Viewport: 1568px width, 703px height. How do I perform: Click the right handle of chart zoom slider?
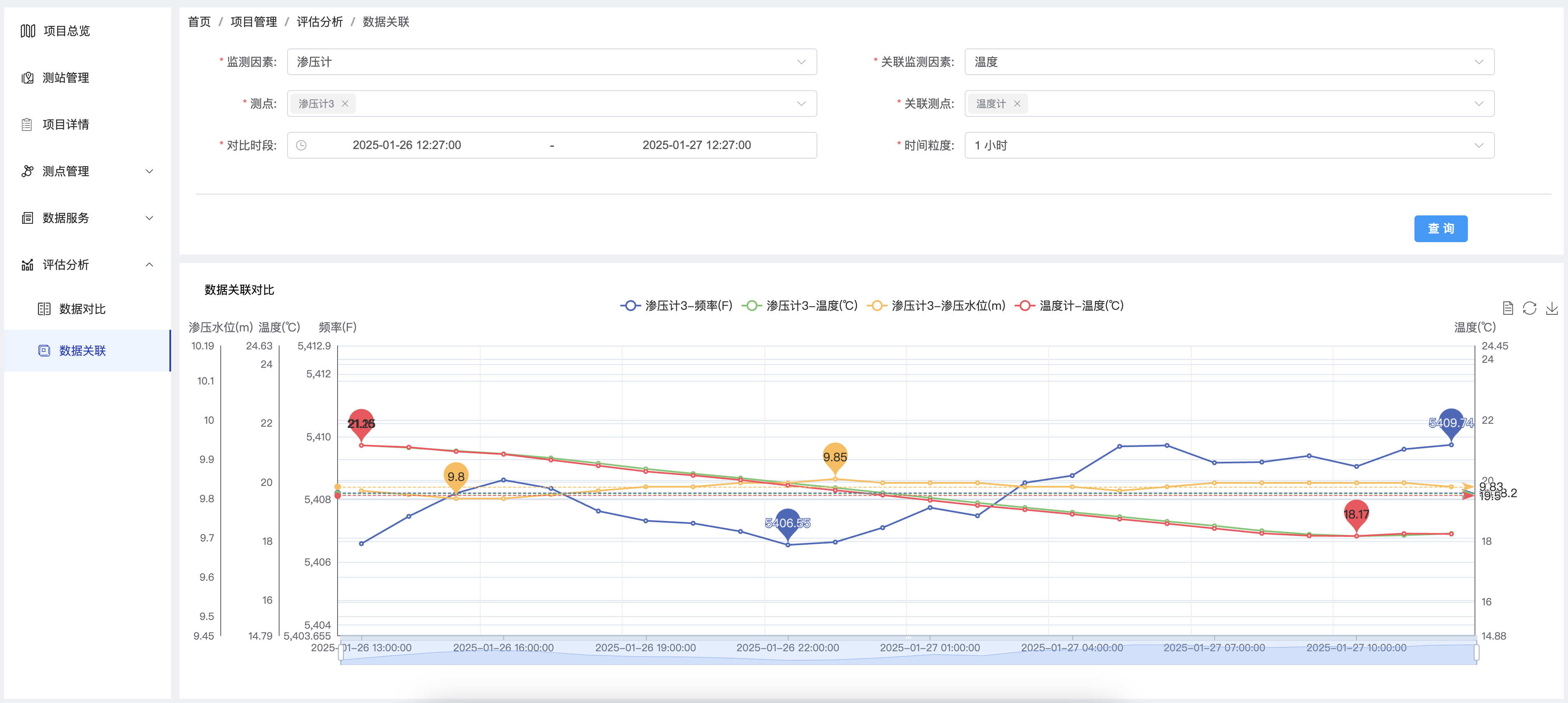pos(1476,652)
